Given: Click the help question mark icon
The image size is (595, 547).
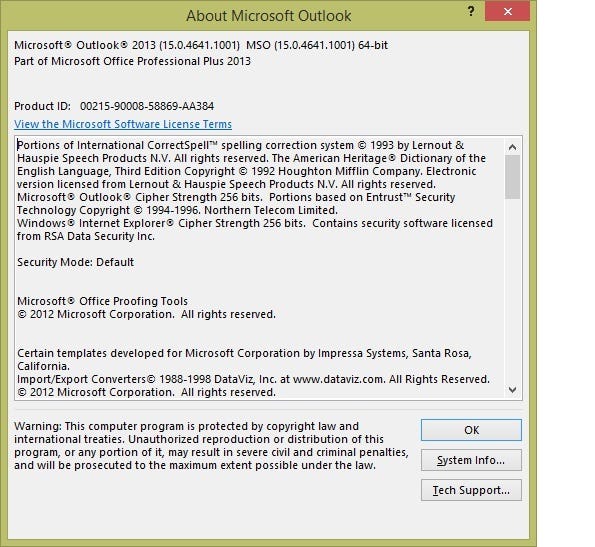Looking at the screenshot, I should pos(471,11).
